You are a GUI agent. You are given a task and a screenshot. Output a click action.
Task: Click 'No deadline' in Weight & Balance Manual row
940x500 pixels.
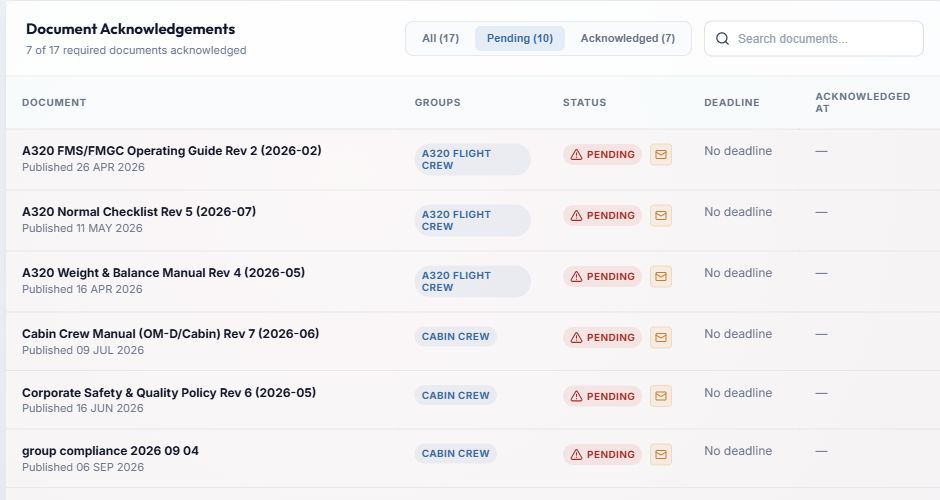coord(738,273)
